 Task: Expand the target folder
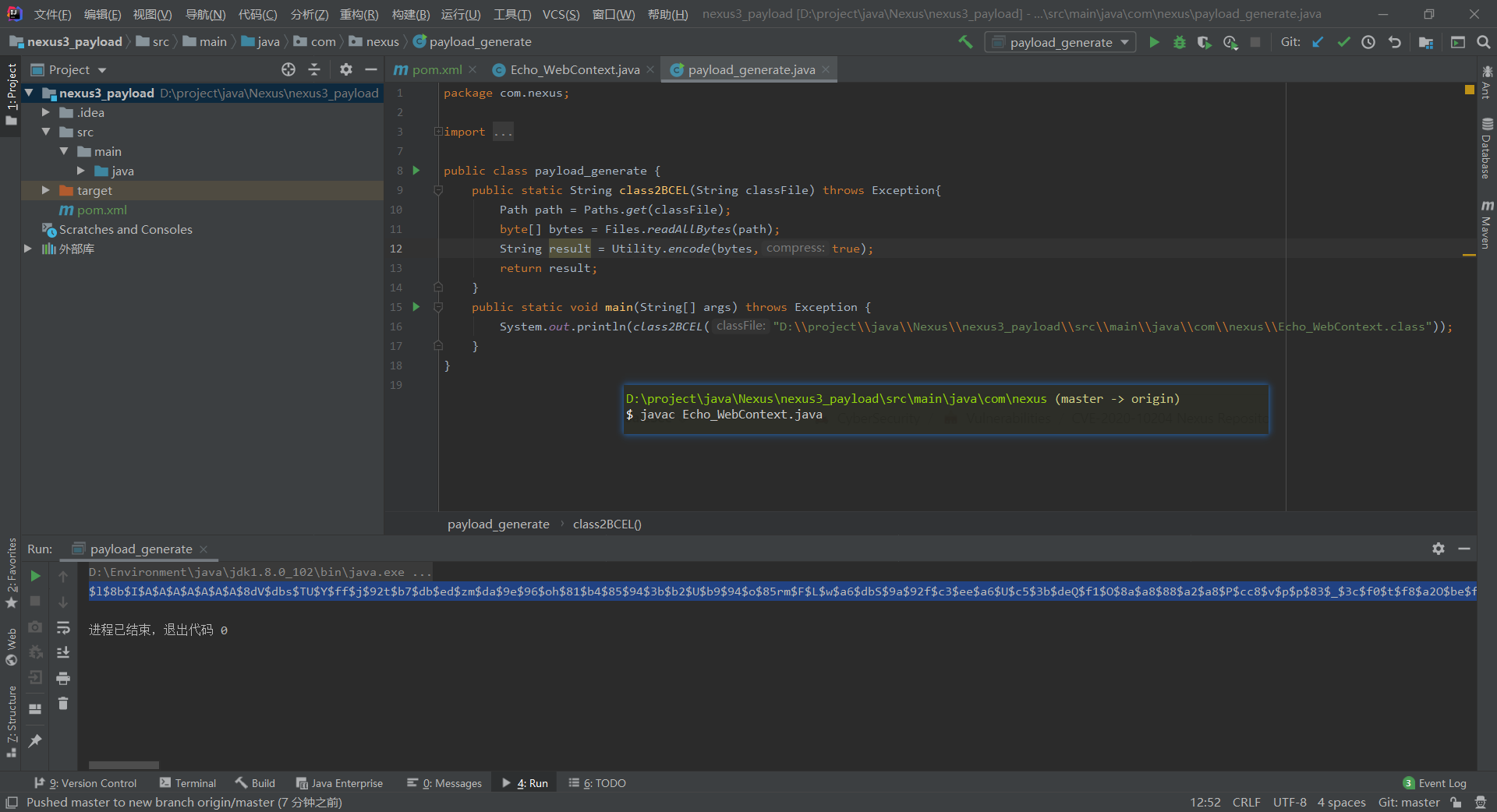46,190
